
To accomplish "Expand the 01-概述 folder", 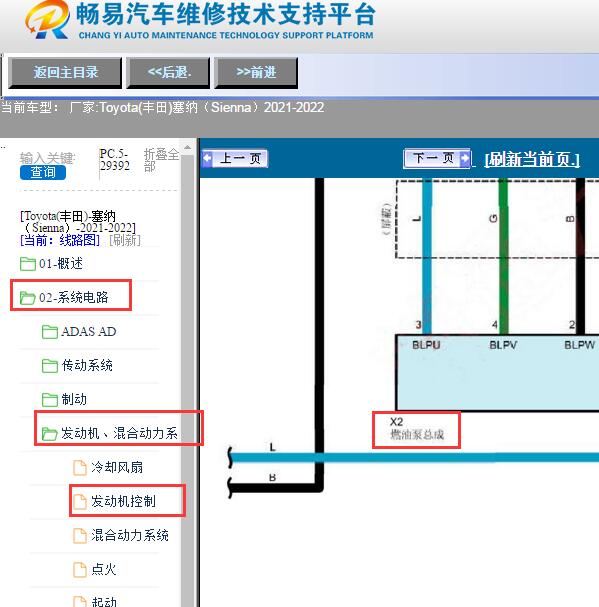I will (x=60, y=264).
